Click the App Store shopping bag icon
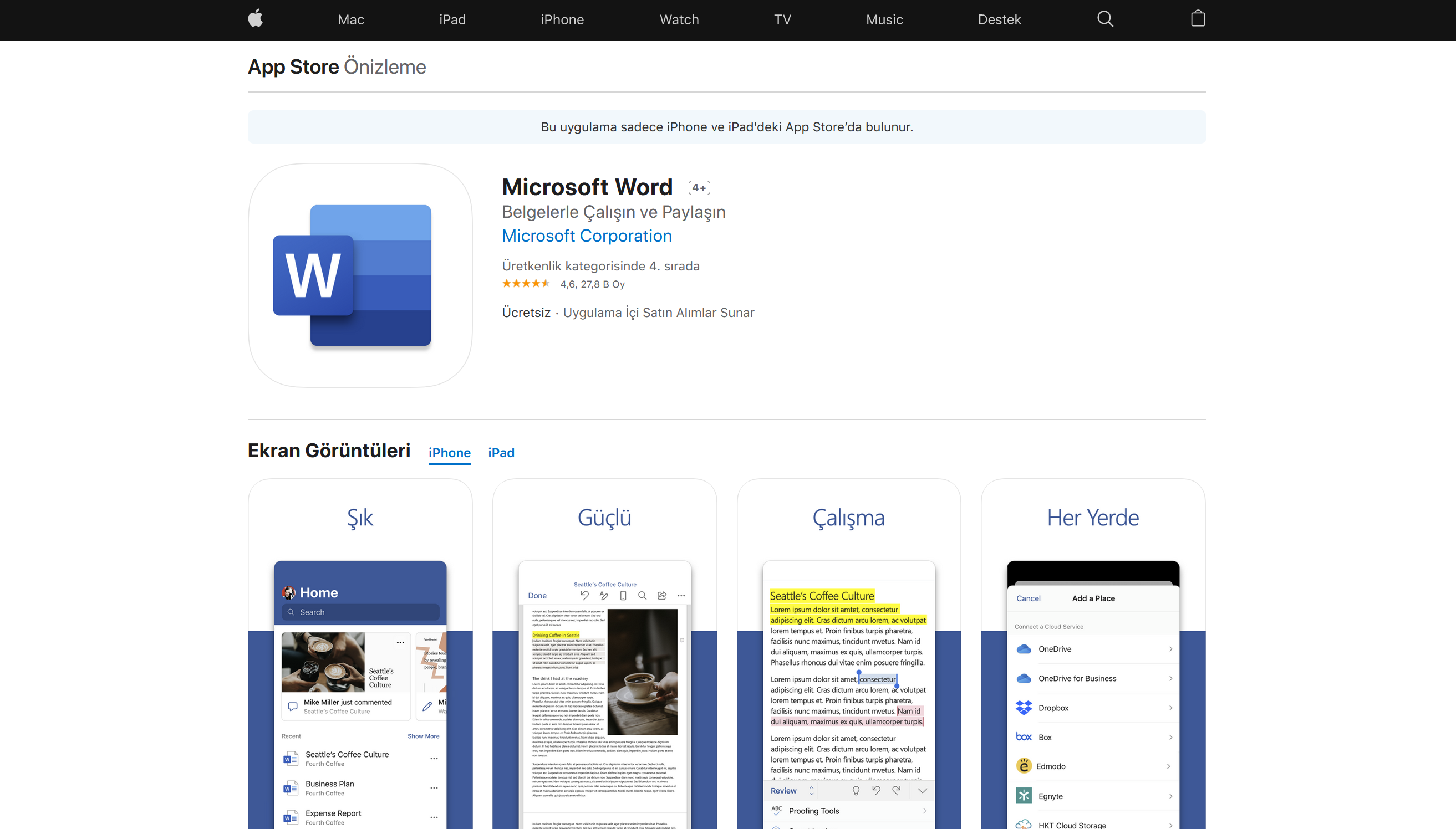1456x829 pixels. click(x=1197, y=19)
